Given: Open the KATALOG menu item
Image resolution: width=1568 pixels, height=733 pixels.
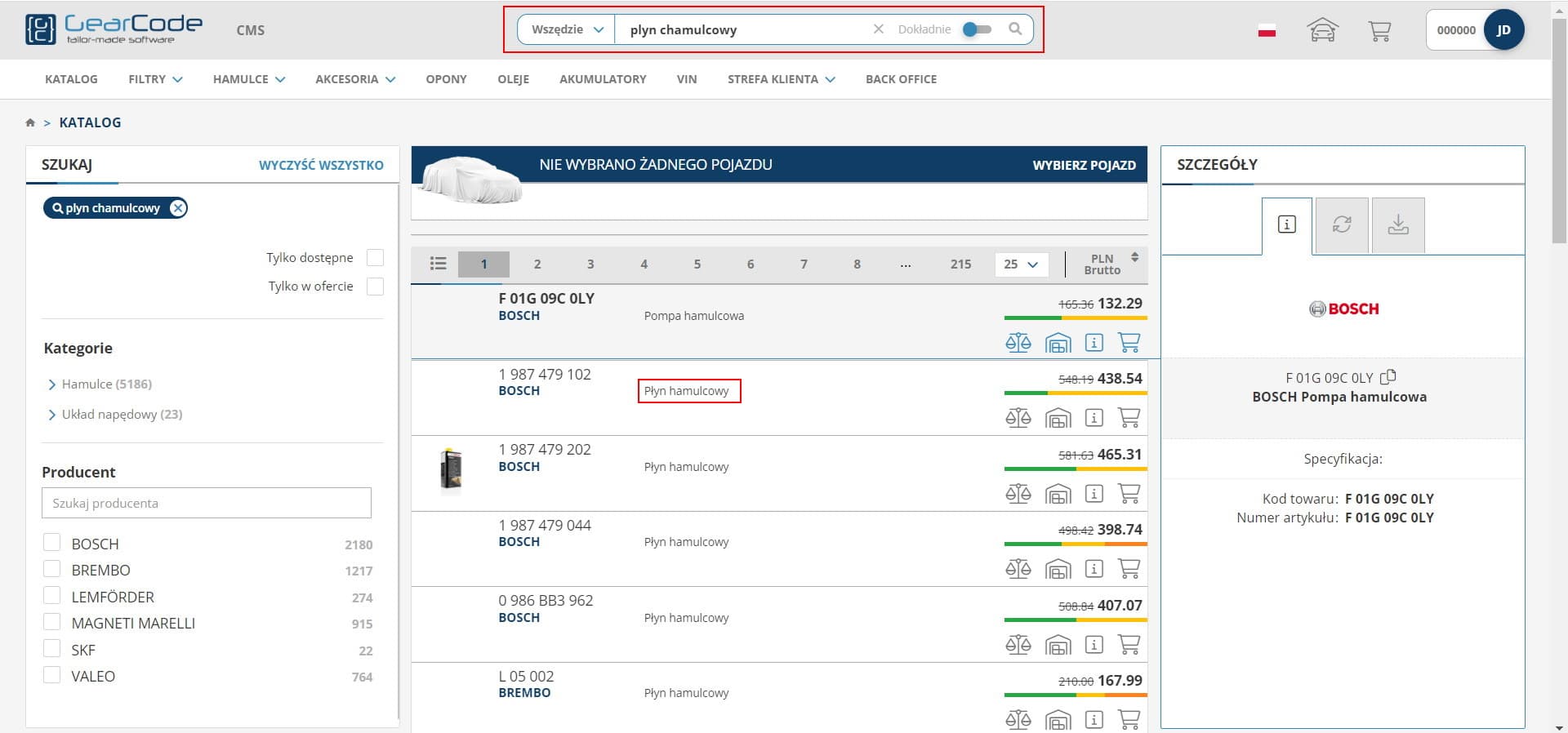Looking at the screenshot, I should (71, 79).
